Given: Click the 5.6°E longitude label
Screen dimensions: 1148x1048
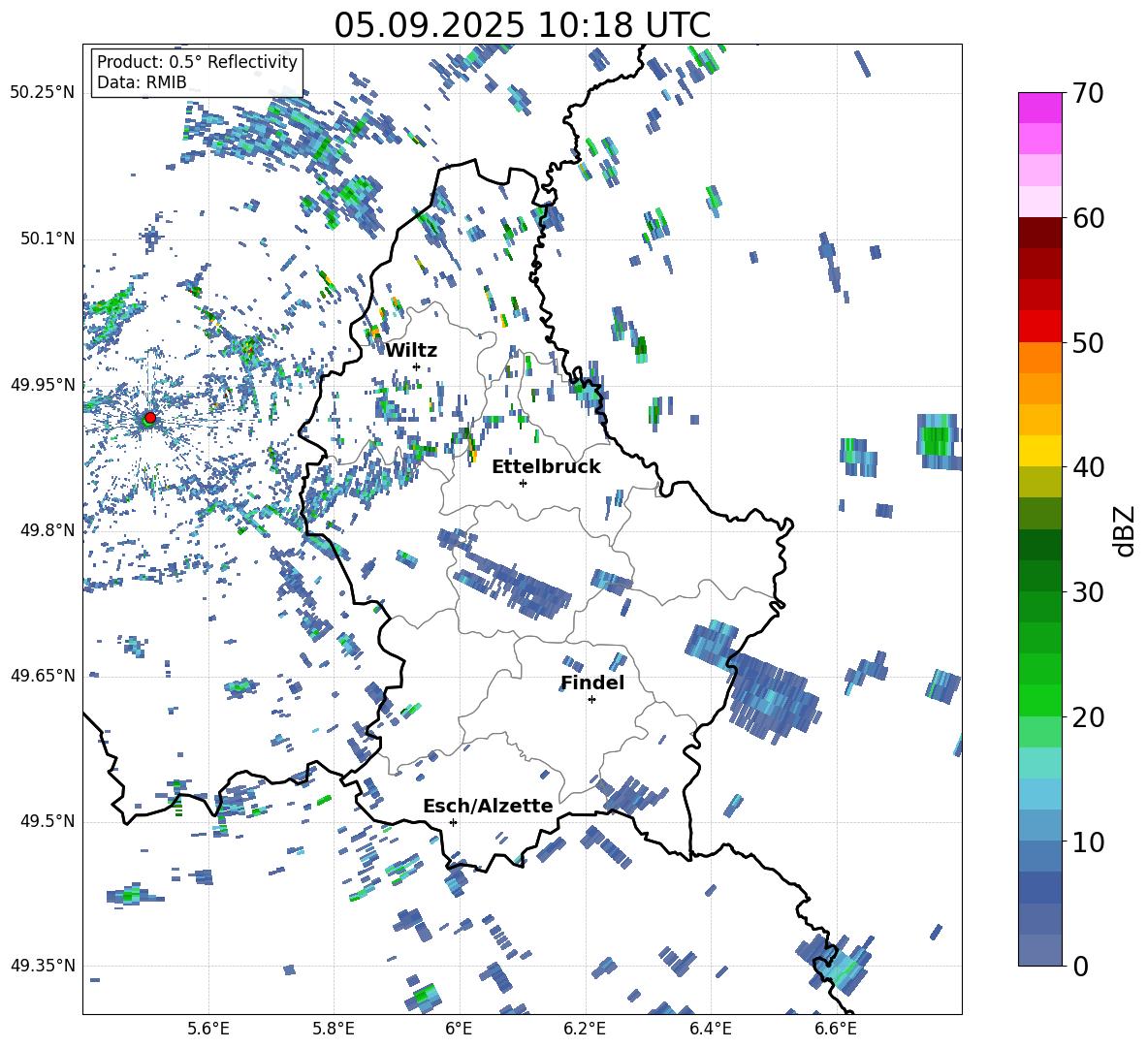Looking at the screenshot, I should 208,1029.
